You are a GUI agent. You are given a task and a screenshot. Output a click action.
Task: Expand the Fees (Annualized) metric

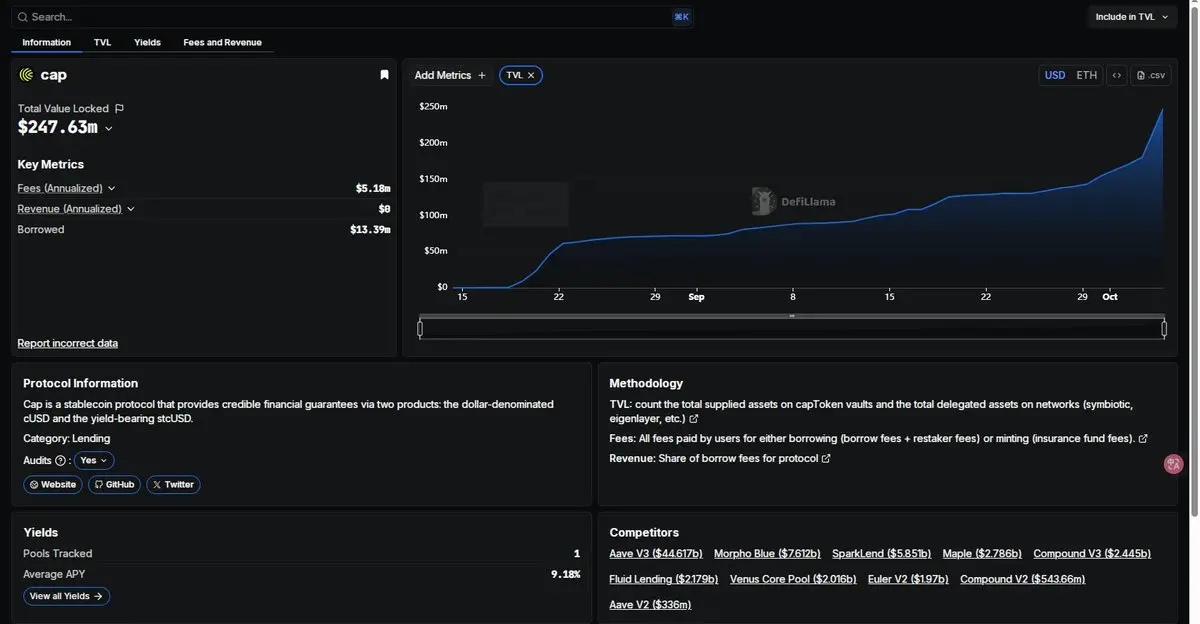(x=66, y=188)
